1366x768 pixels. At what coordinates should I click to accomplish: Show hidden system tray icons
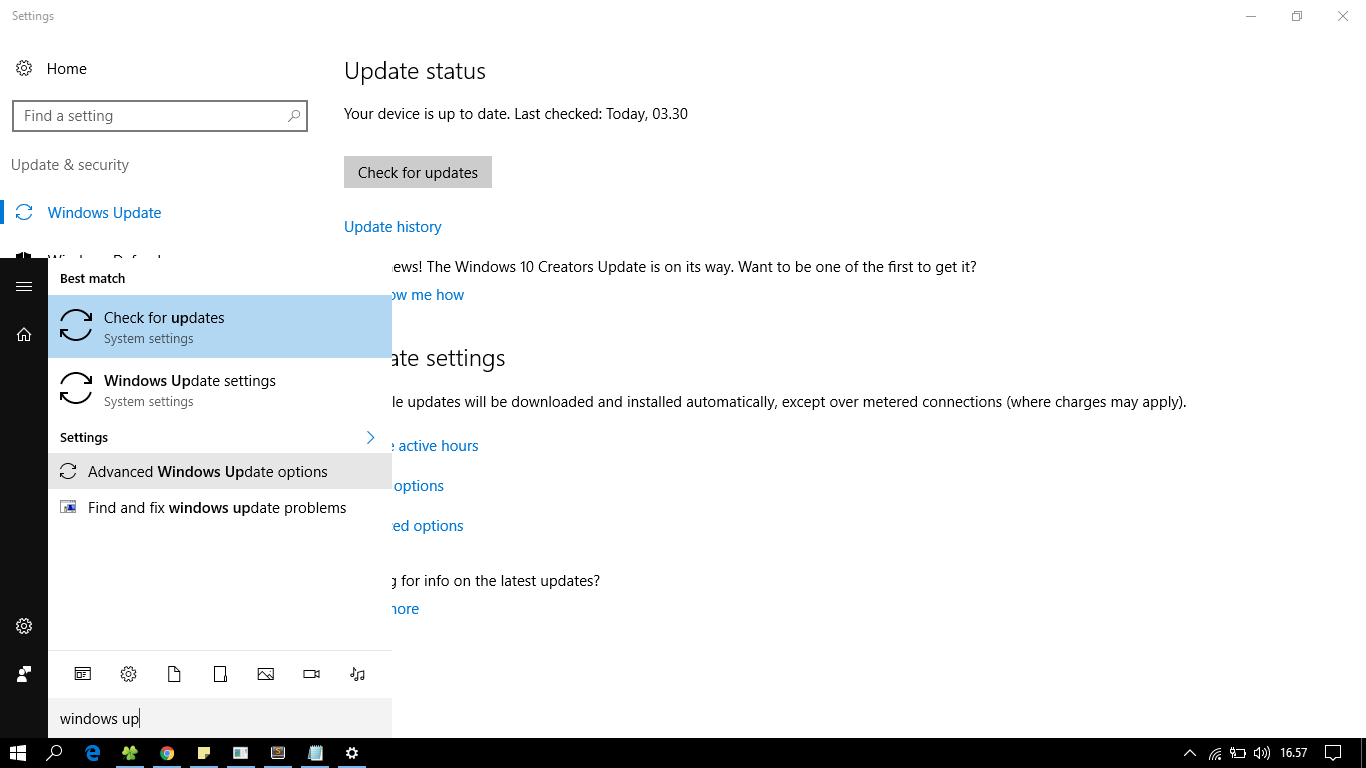[1189, 753]
